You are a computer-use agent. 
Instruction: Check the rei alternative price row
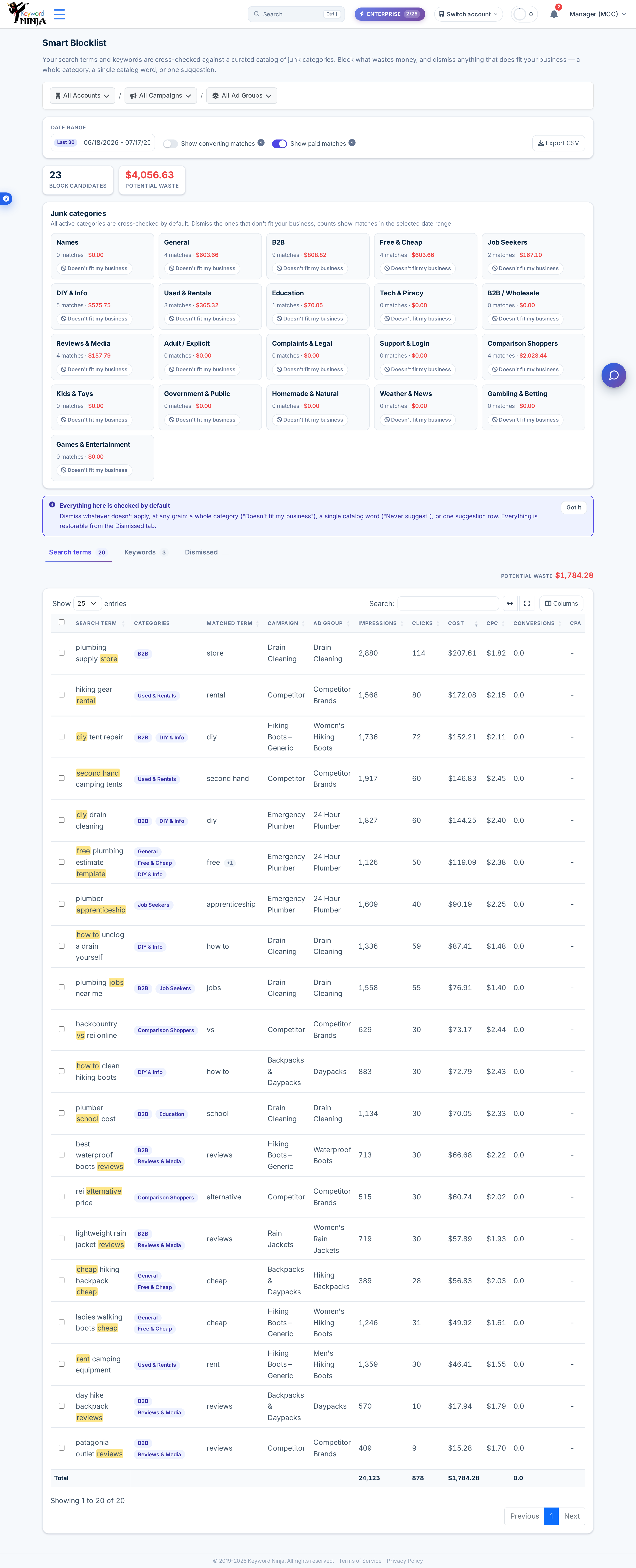tap(62, 1197)
